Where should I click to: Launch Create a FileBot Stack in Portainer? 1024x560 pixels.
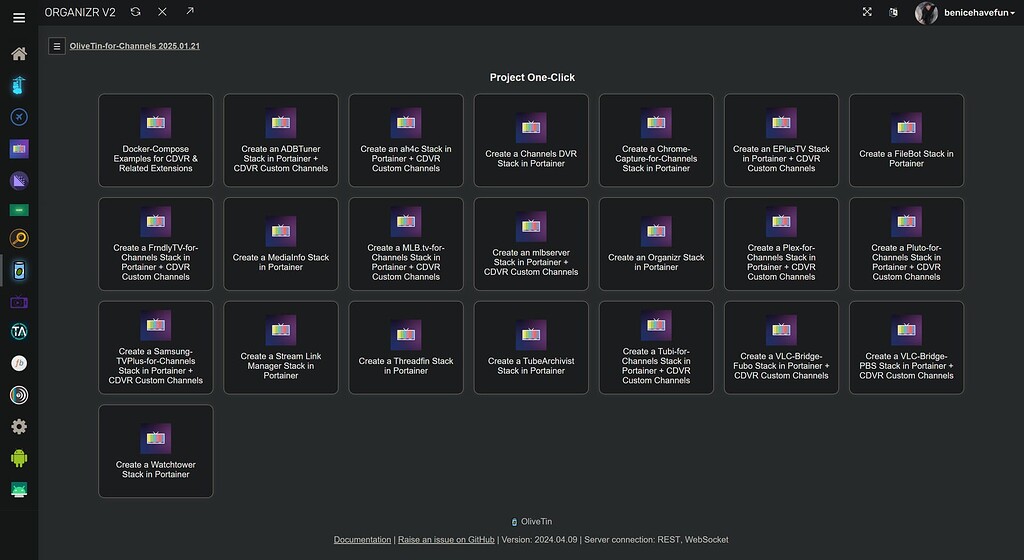(x=906, y=140)
